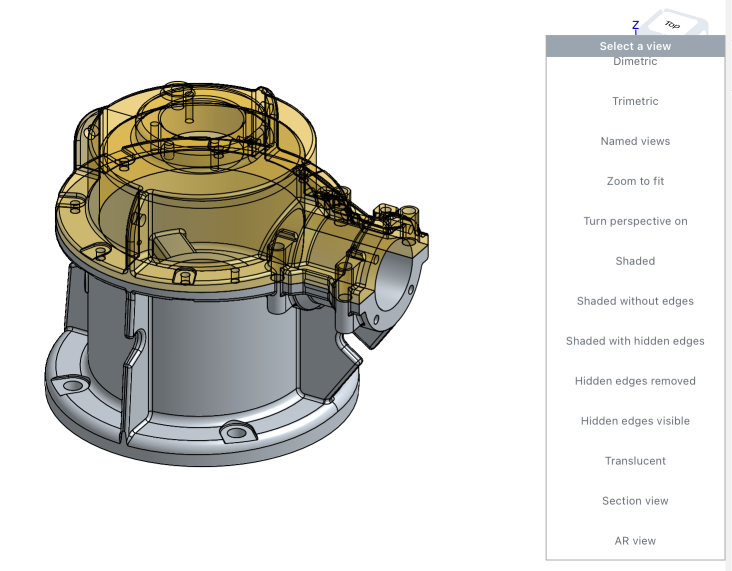Open Section view

635,501
